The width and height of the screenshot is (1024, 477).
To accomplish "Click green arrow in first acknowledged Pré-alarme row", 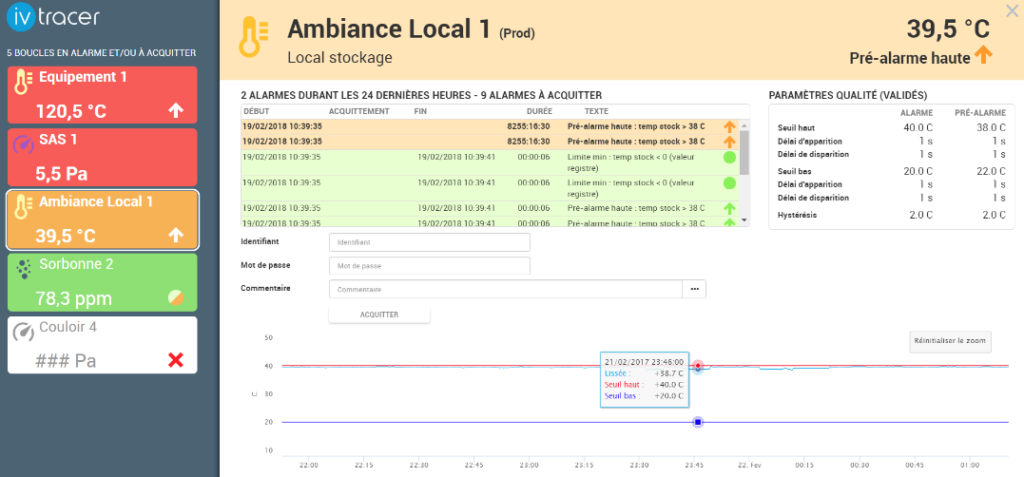I will pyautogui.click(x=730, y=208).
